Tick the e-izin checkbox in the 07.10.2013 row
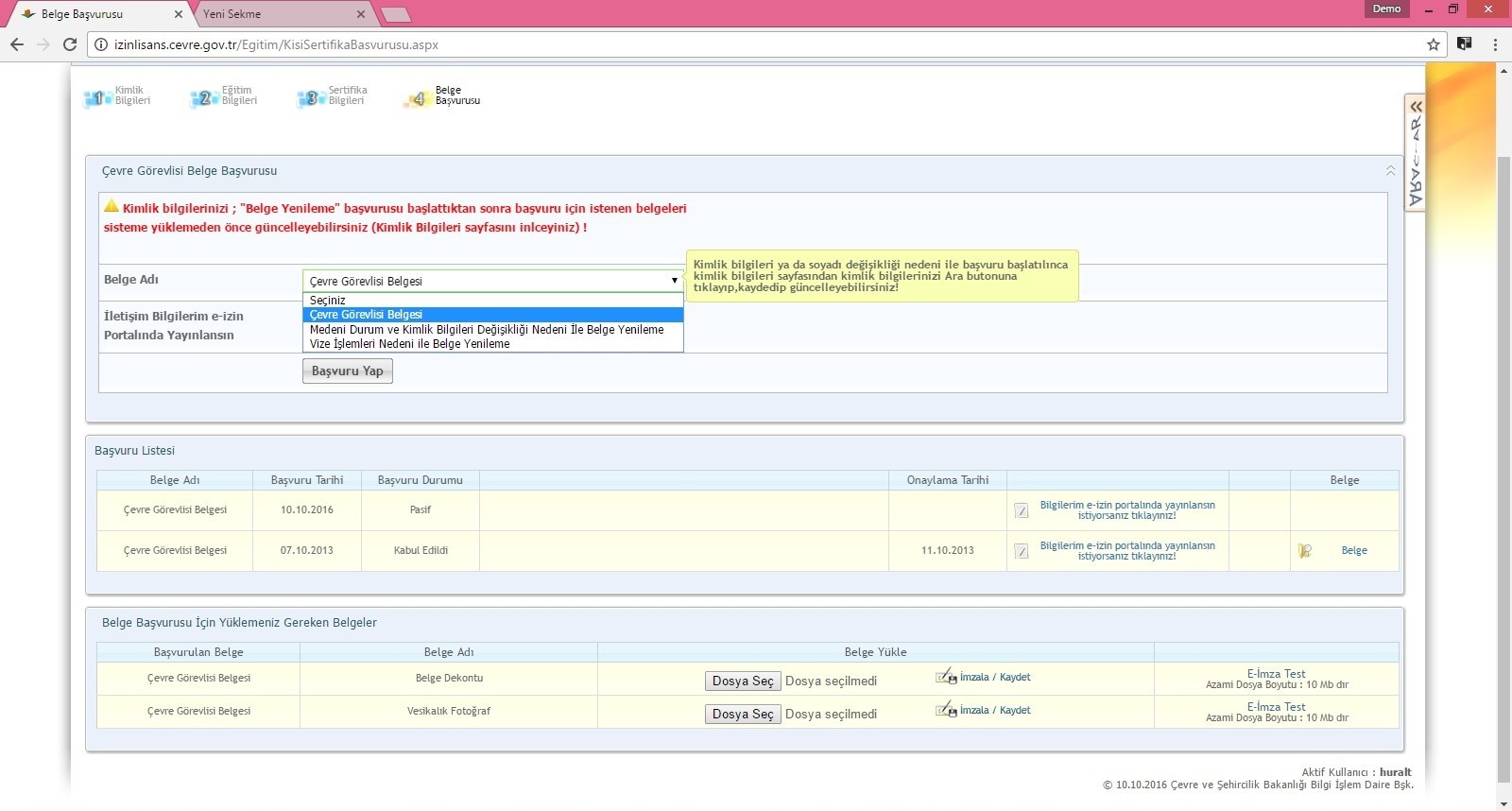Image resolution: width=1512 pixels, height=811 pixels. 1022,551
